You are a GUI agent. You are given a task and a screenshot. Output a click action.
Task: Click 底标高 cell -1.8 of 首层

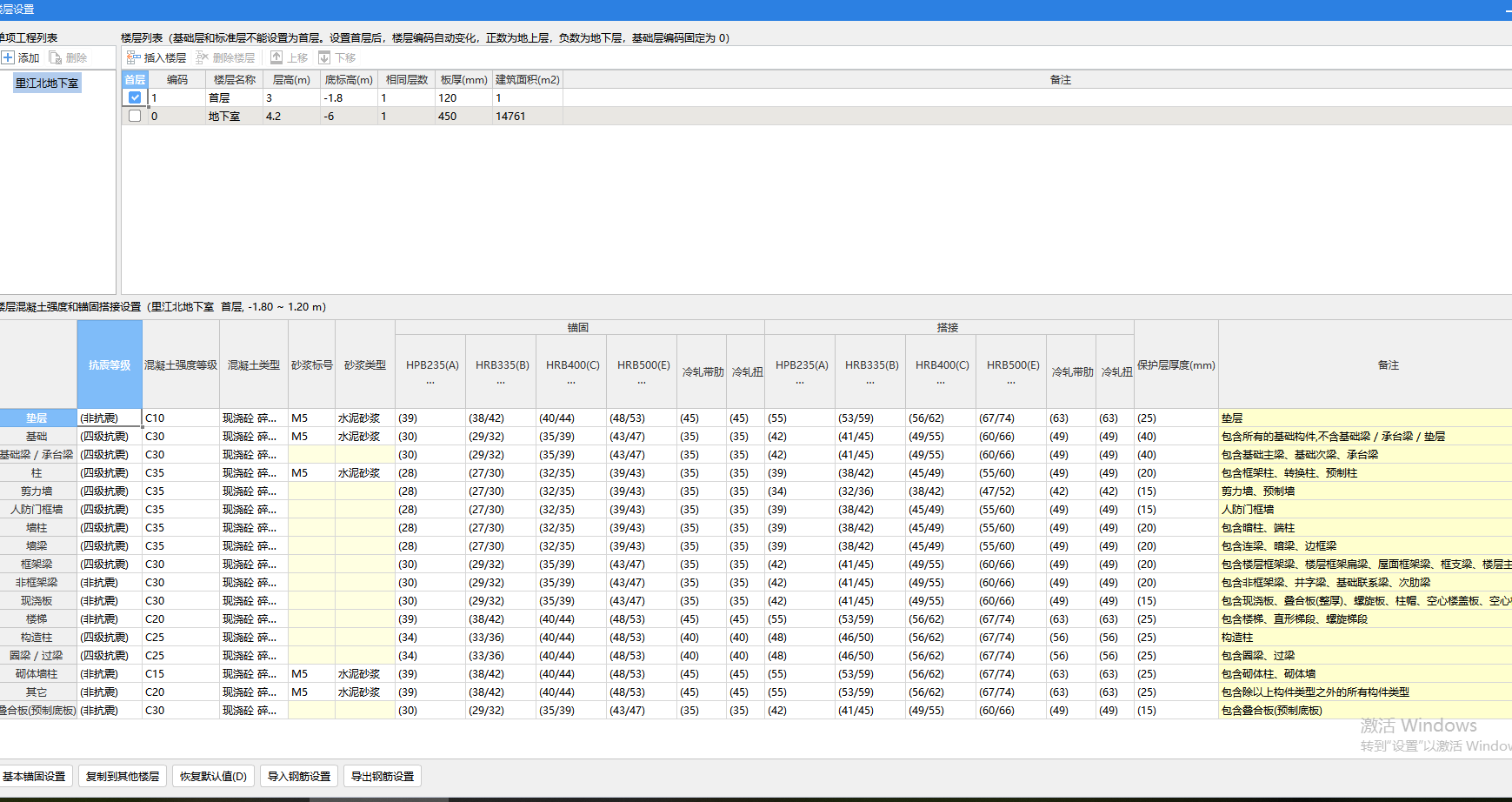tap(349, 97)
